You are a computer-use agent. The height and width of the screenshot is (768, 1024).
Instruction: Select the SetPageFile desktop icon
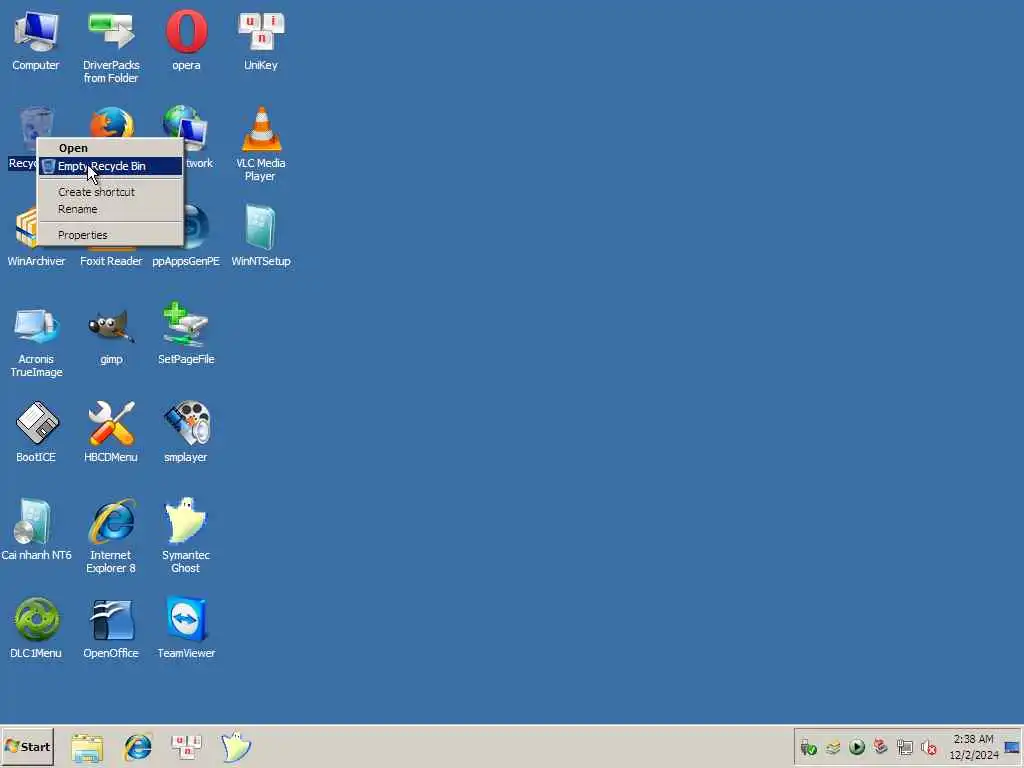[x=186, y=333]
